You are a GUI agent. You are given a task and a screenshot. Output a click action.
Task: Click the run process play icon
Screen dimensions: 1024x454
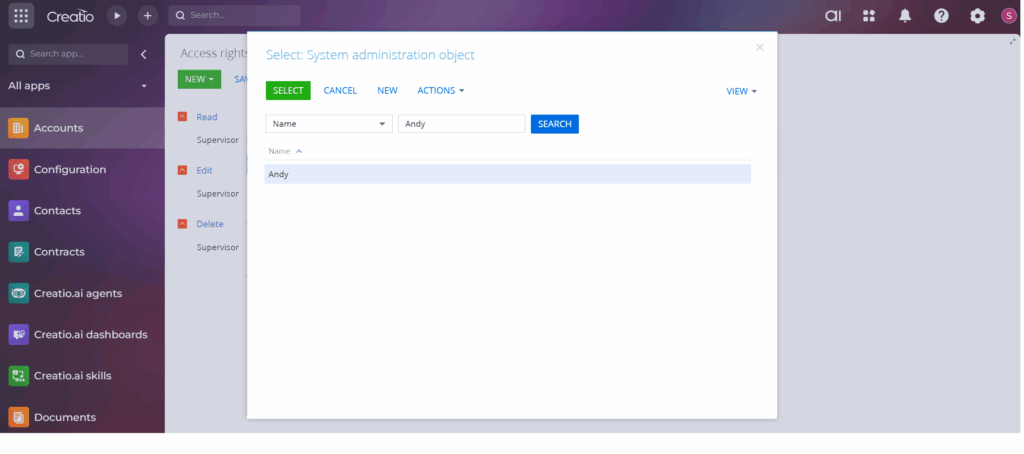tap(117, 16)
